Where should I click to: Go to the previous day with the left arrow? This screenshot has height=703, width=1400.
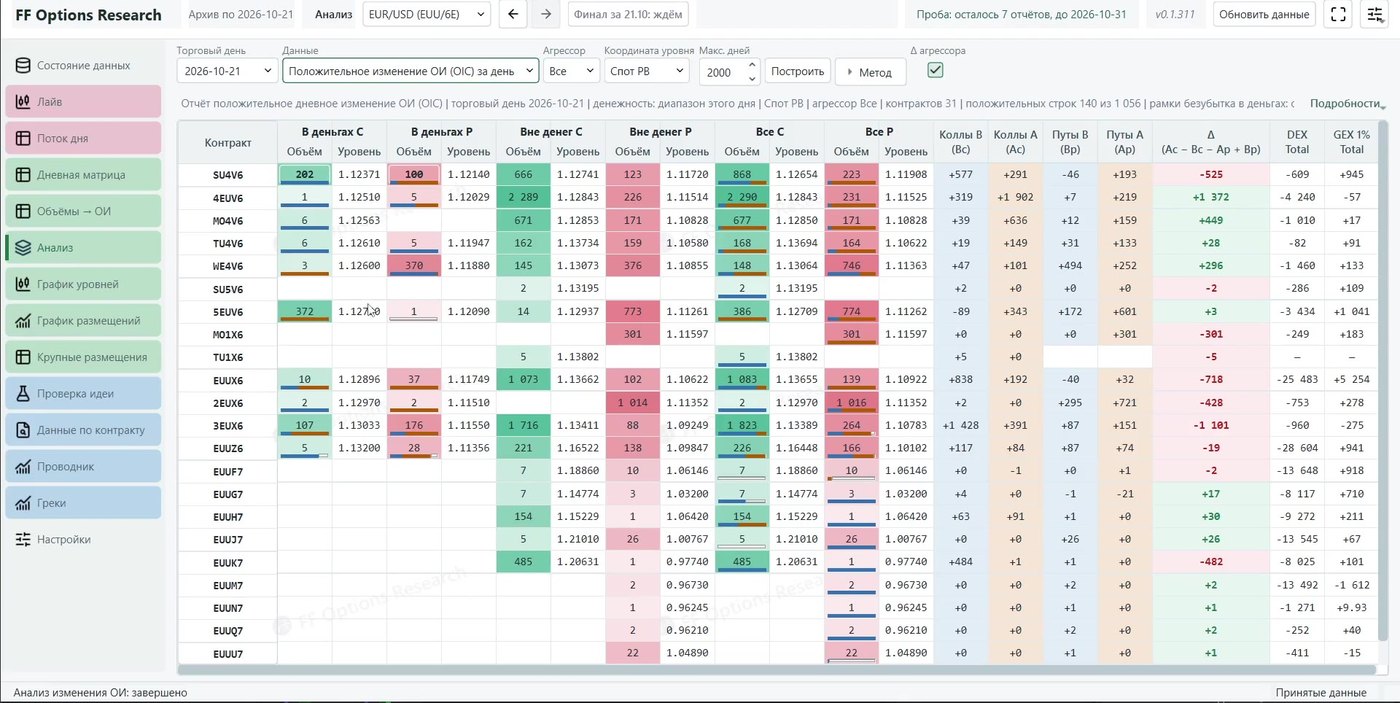(513, 14)
